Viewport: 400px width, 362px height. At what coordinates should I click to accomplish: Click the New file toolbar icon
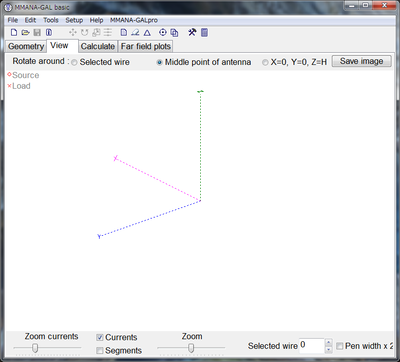click(14, 33)
